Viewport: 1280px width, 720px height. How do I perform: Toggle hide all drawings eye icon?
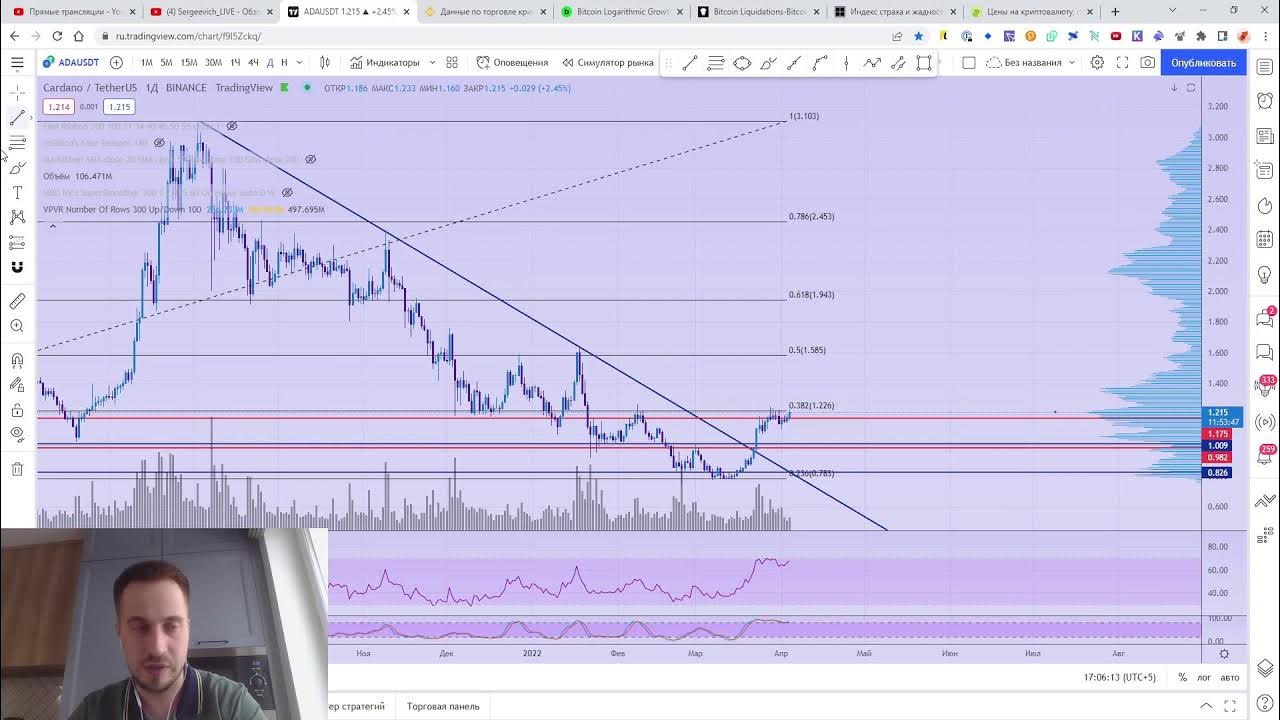17,434
